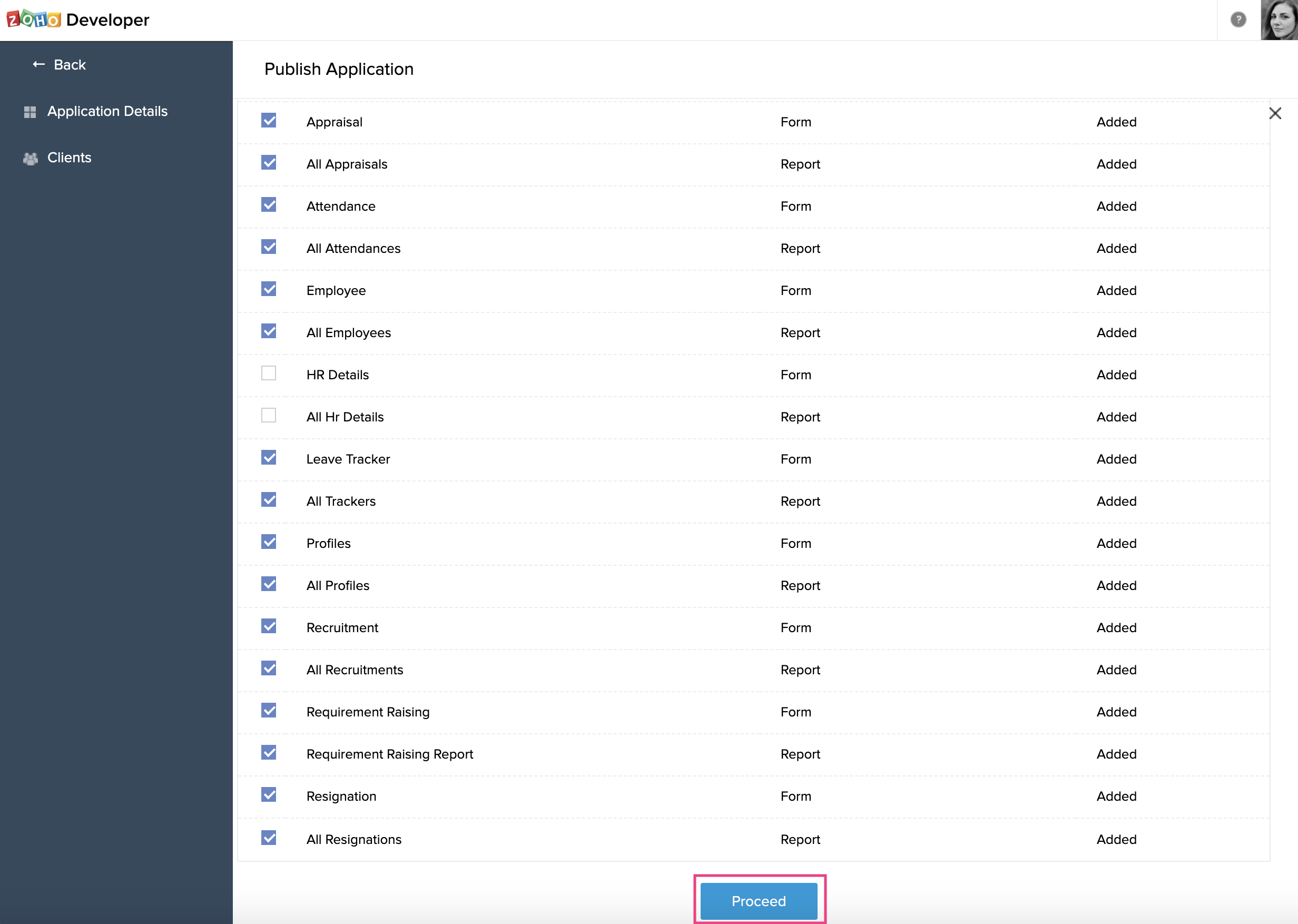Open the help question mark icon
This screenshot has height=924, width=1298.
click(x=1238, y=19)
